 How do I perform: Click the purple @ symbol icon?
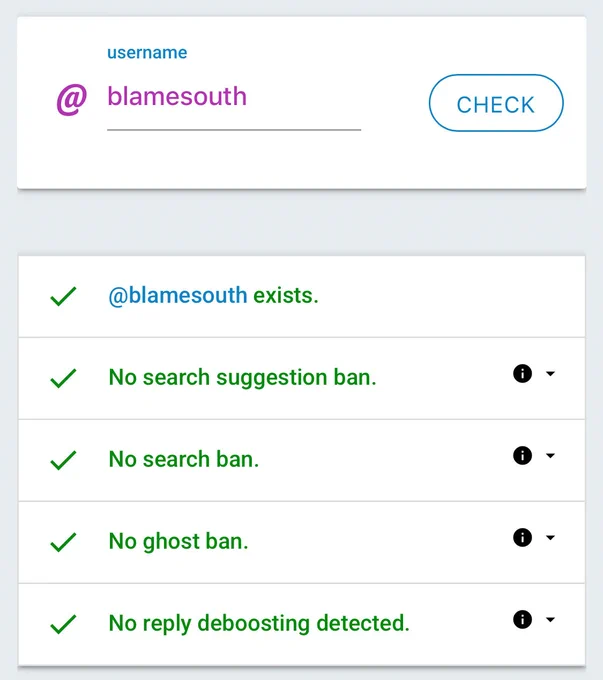(x=72, y=99)
